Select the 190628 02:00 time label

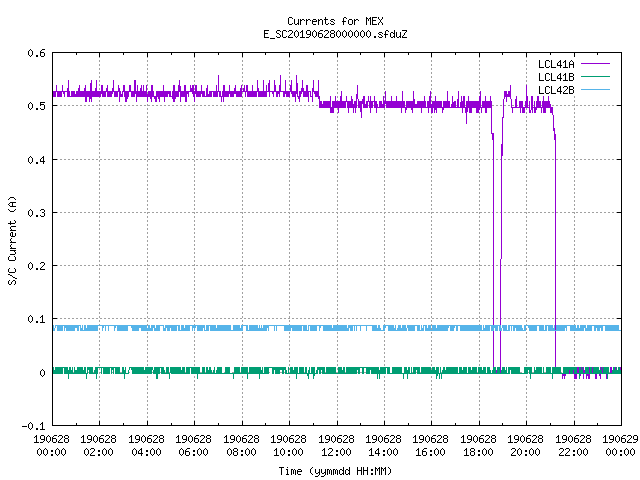[98, 446]
